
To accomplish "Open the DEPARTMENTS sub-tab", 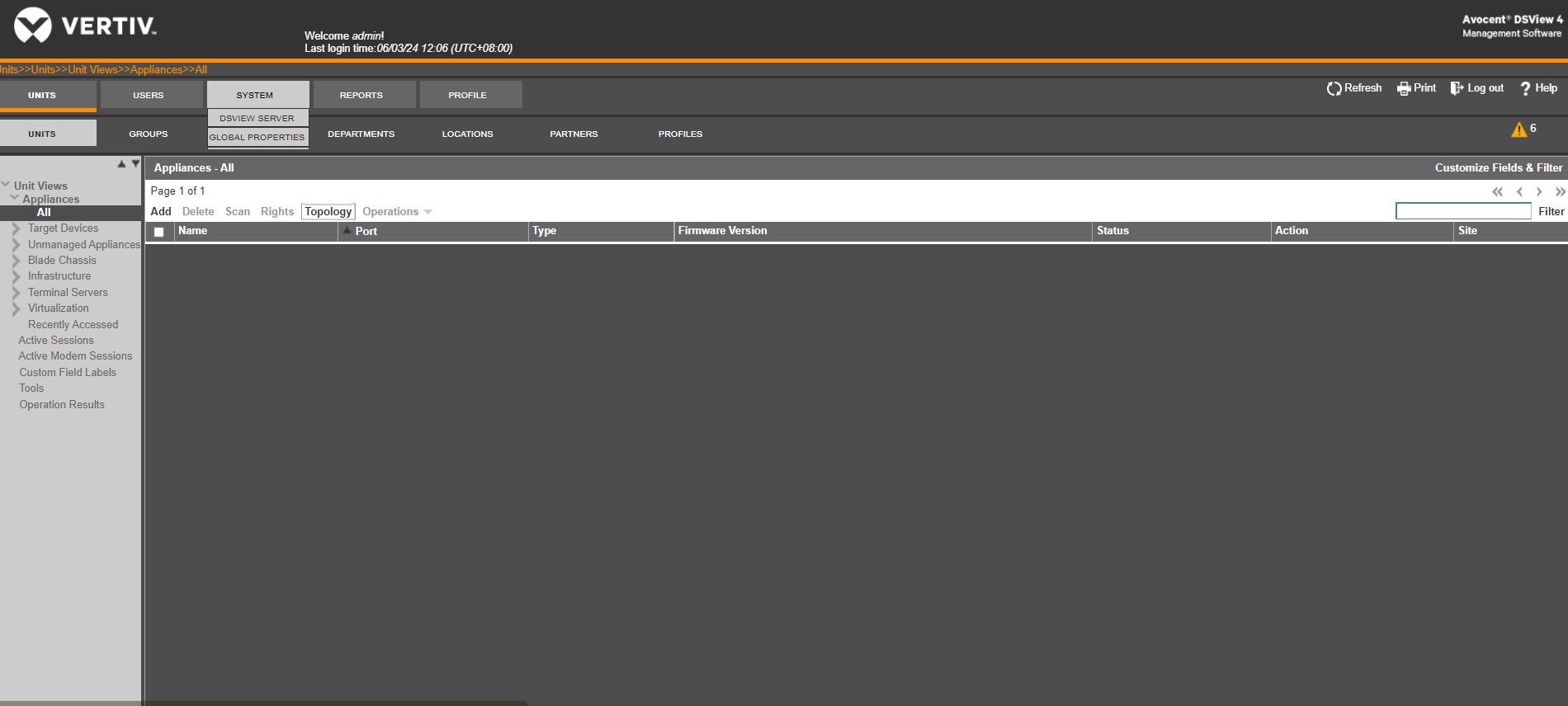I will pos(361,134).
